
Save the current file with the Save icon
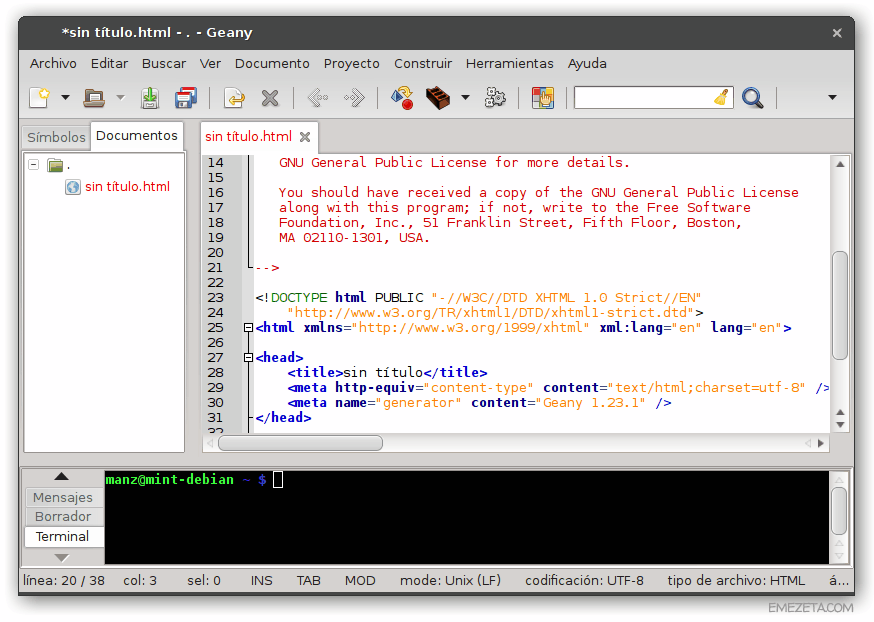[149, 98]
